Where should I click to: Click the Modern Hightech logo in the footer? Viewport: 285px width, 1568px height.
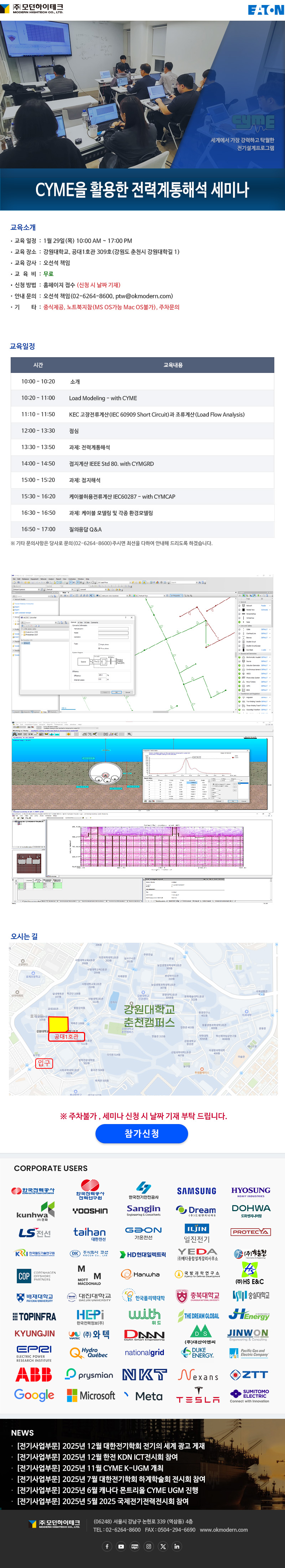click(x=55, y=1523)
